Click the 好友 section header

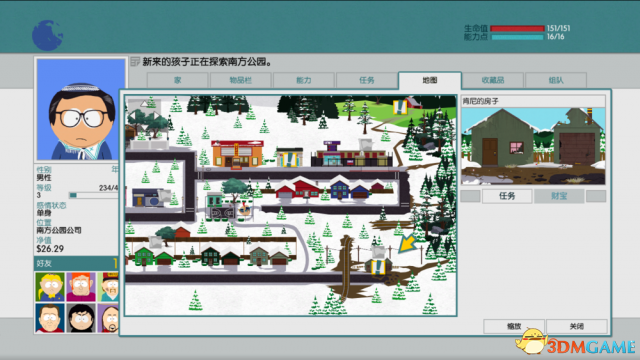[76, 263]
